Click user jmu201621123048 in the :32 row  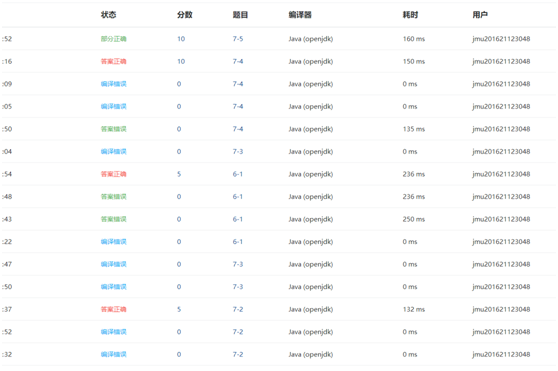pos(501,354)
